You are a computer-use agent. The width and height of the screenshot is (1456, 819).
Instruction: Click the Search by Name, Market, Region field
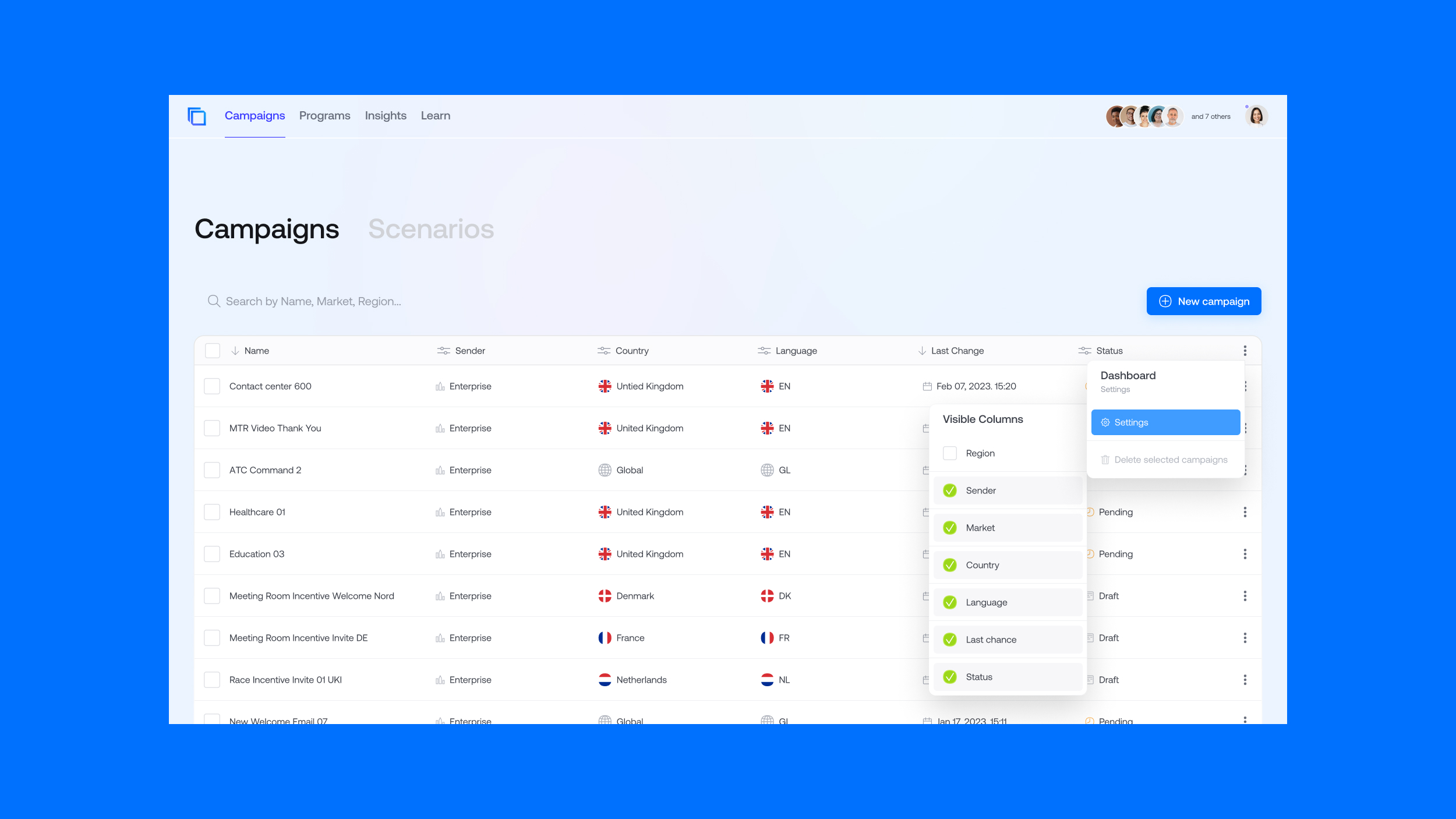click(x=313, y=300)
